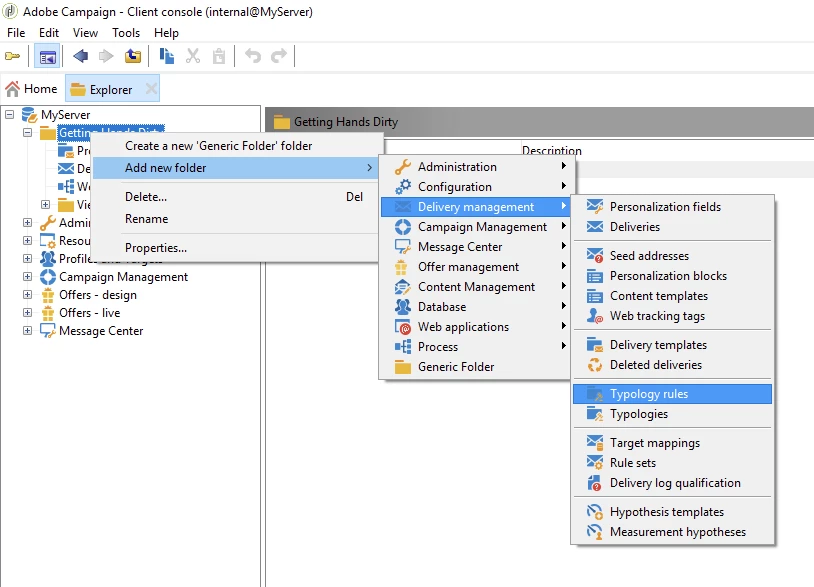Click the Database people icon
This screenshot has height=587, width=814.
403,307
